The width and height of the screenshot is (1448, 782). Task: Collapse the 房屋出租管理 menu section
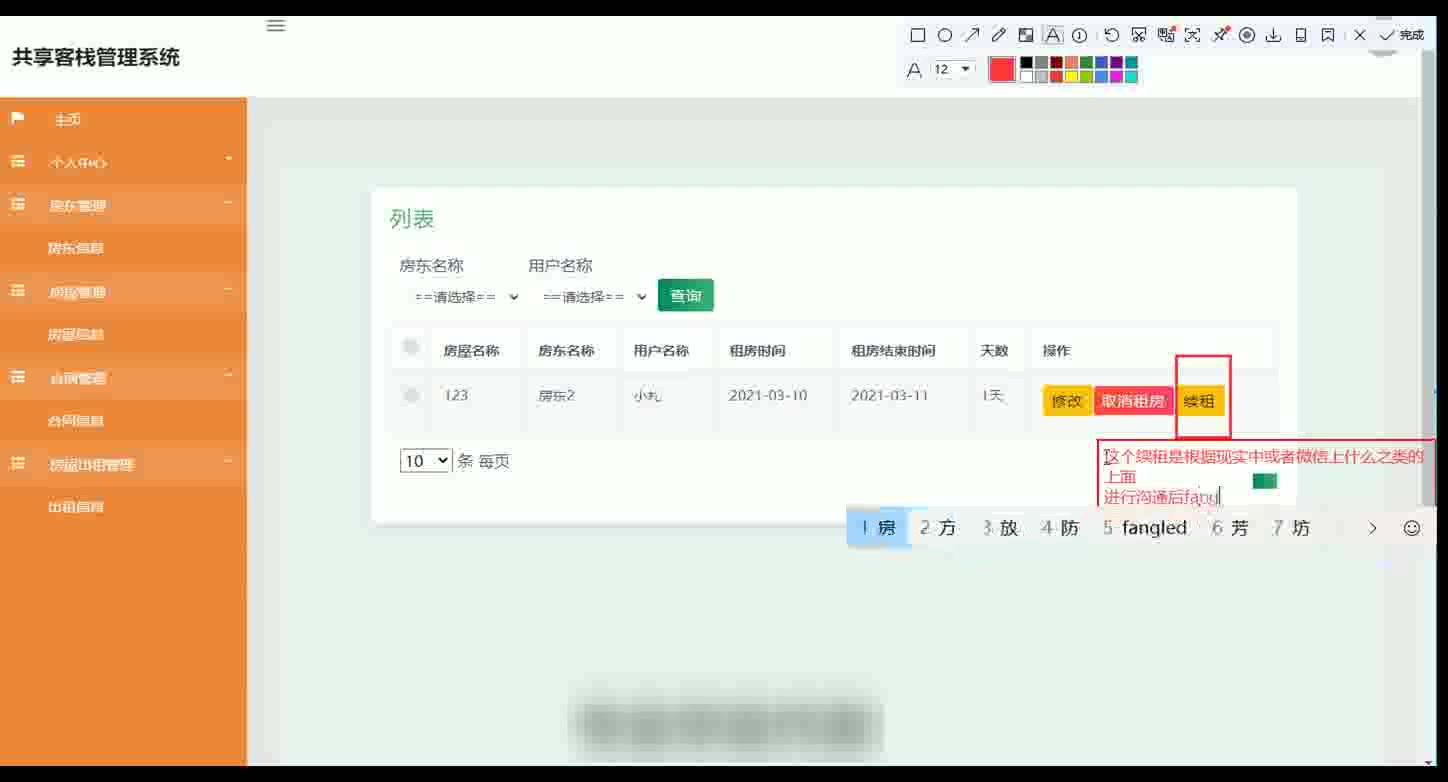coord(228,462)
